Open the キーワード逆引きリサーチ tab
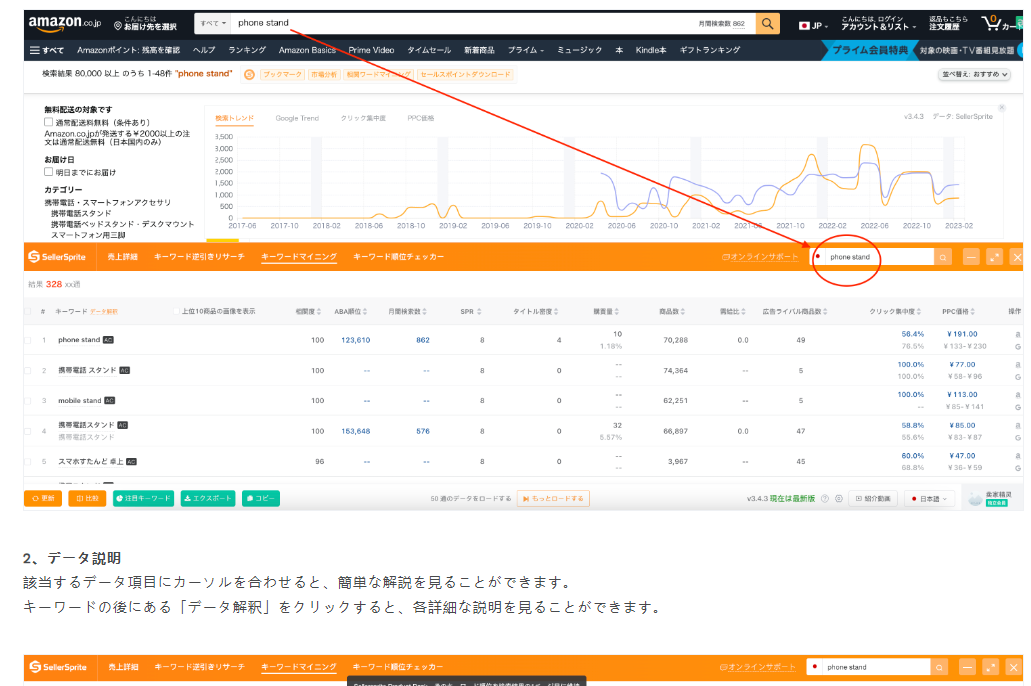The image size is (1031, 686). pyautogui.click(x=199, y=257)
